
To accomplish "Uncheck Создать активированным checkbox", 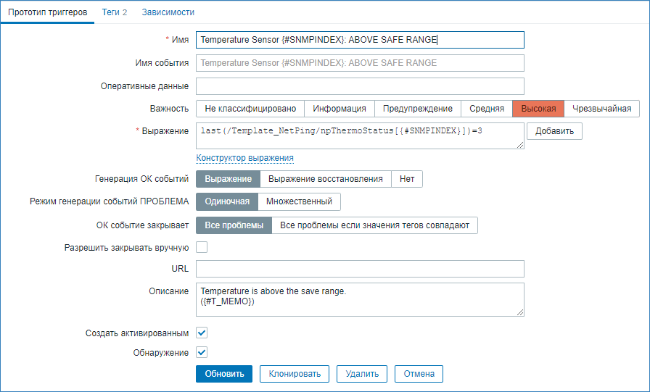I will coord(202,333).
